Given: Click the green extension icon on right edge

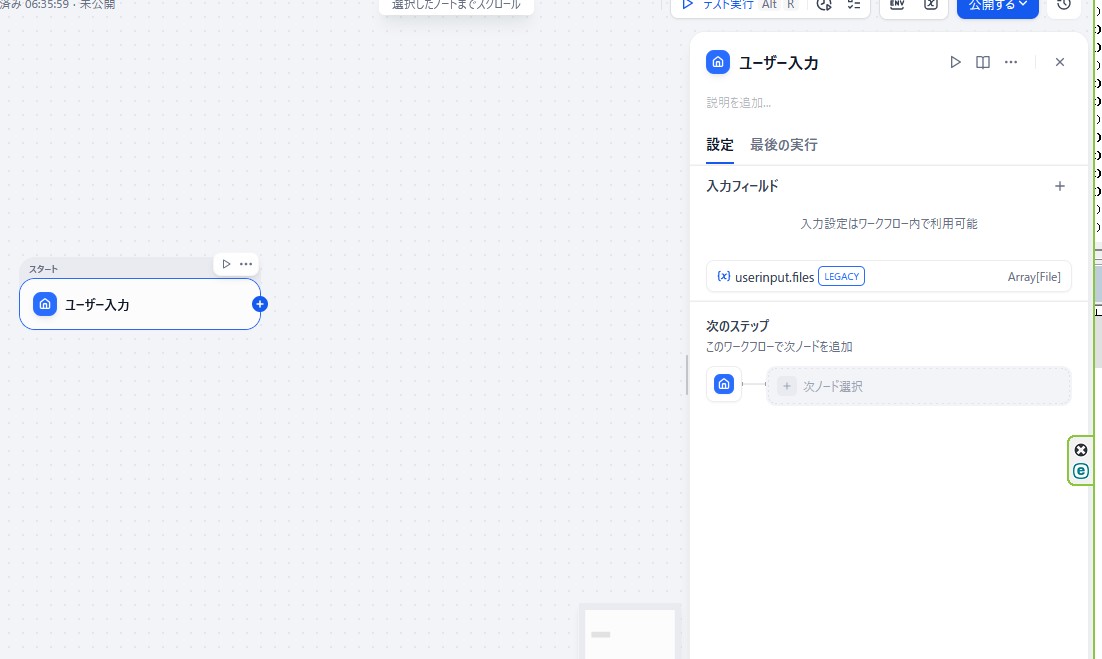Looking at the screenshot, I should coord(1081,471).
